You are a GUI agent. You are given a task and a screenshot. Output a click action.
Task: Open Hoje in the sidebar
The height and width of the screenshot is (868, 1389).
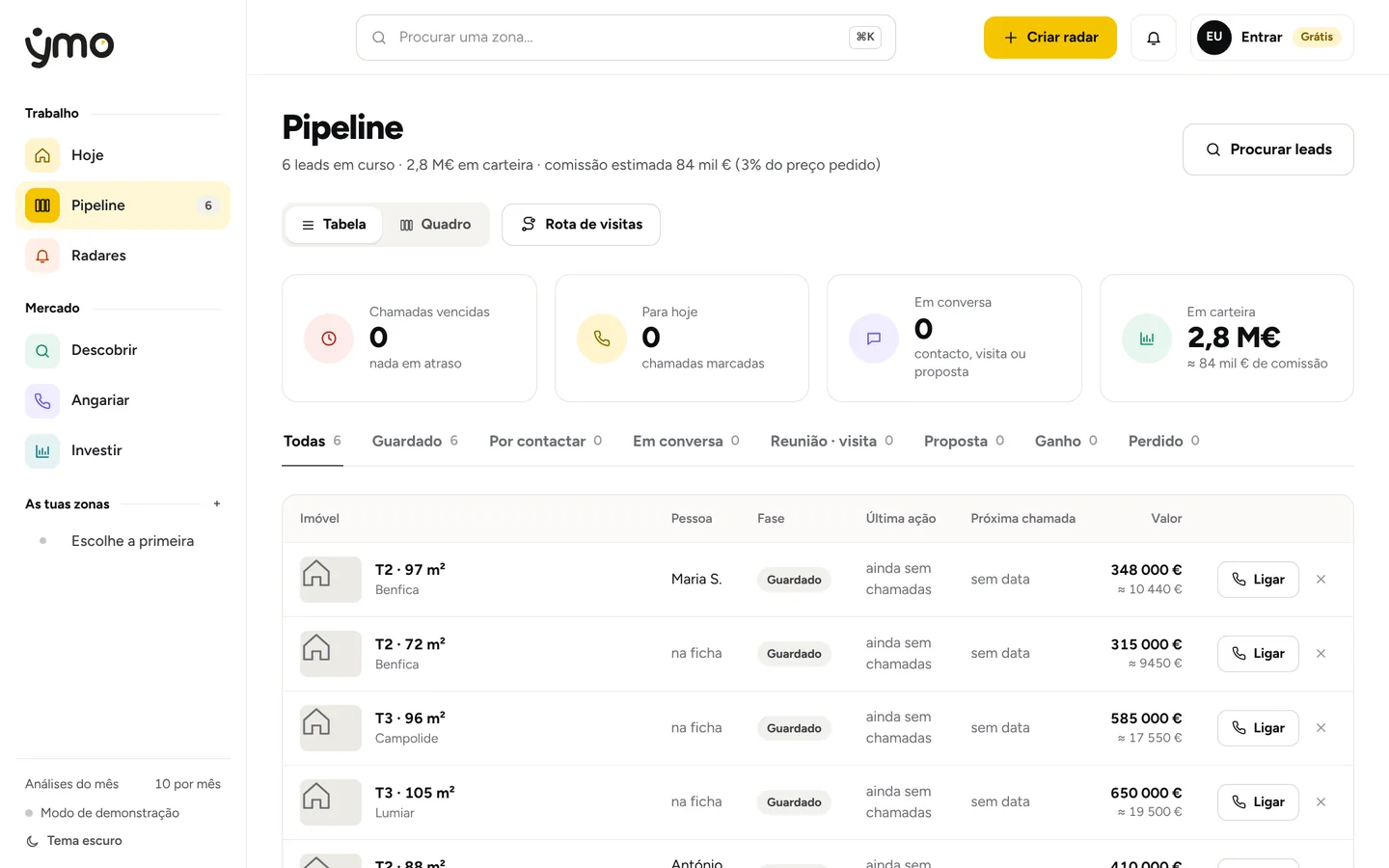pyautogui.click(x=123, y=155)
